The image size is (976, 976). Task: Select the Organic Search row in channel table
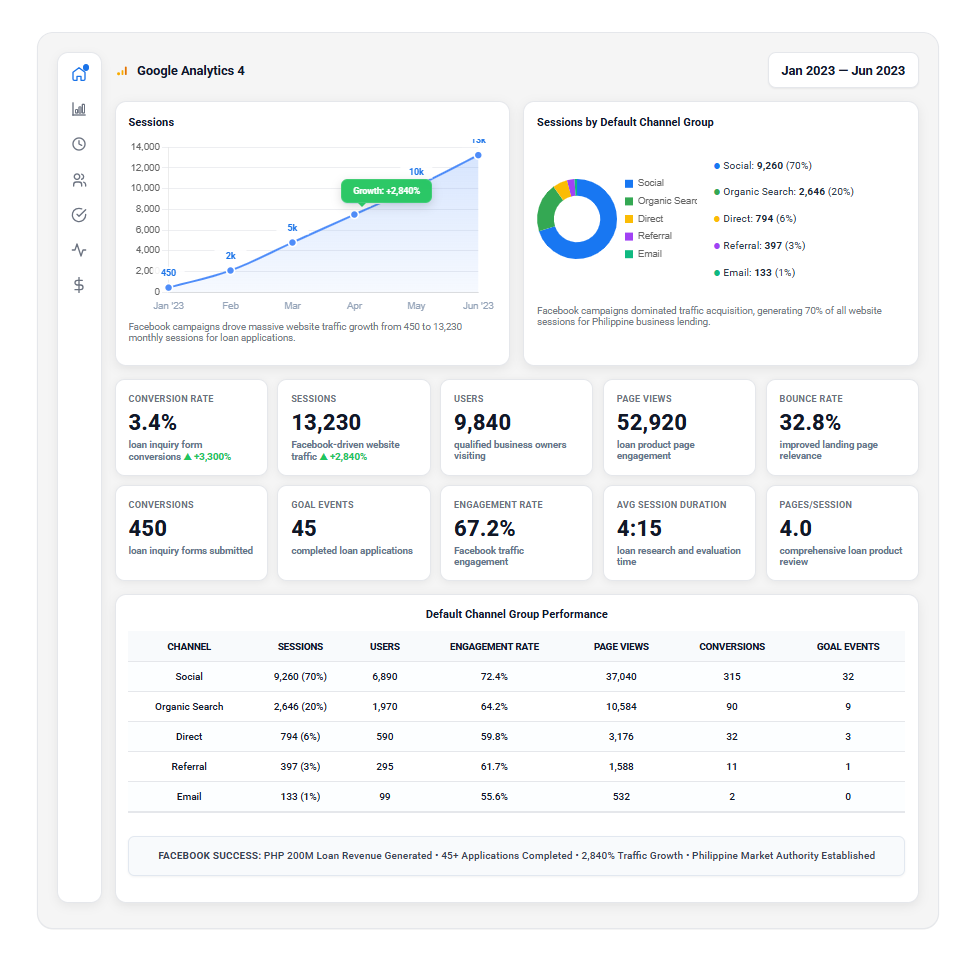click(189, 707)
